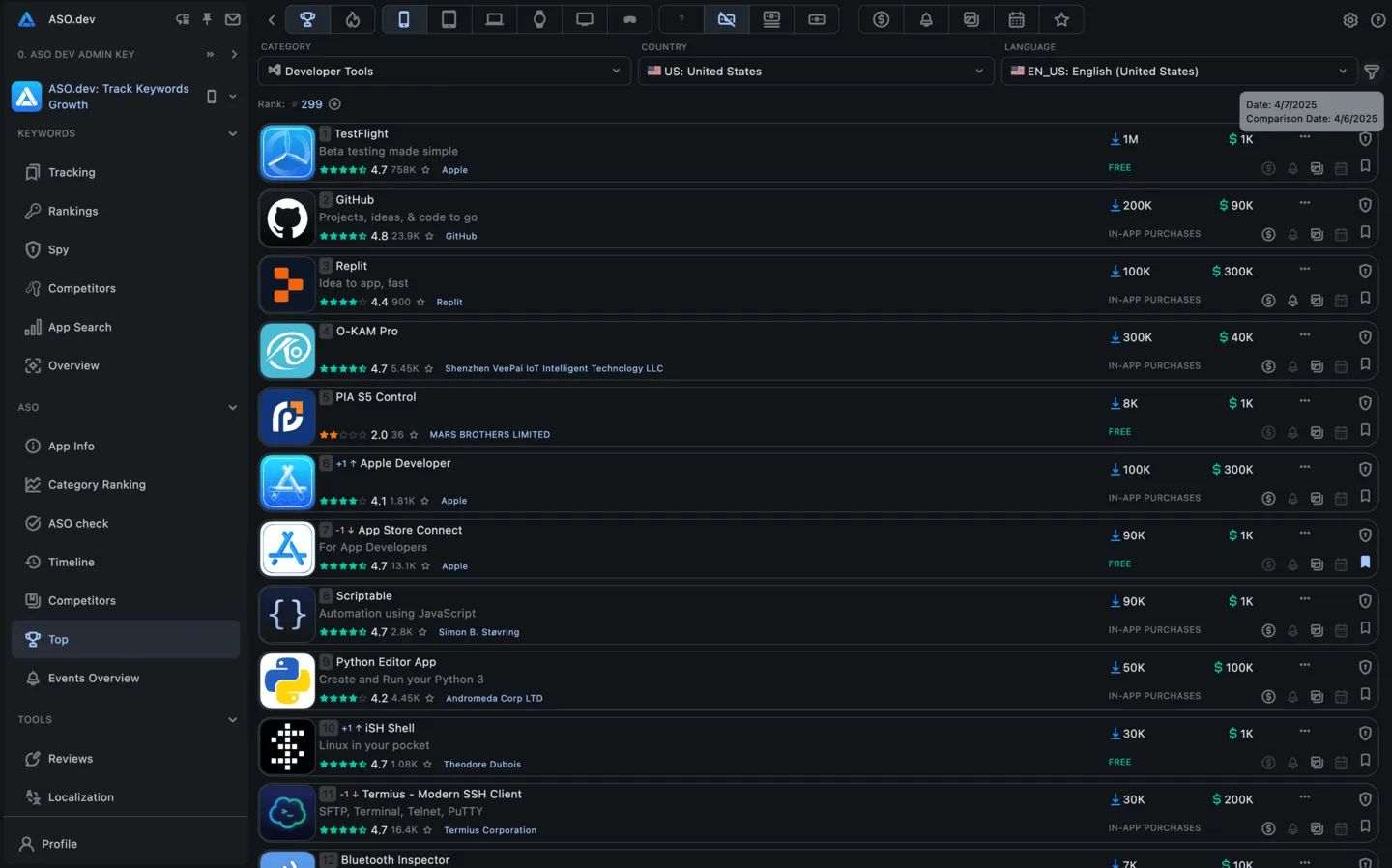Open the Country dropdown for United States
1392x868 pixels.
(x=815, y=71)
